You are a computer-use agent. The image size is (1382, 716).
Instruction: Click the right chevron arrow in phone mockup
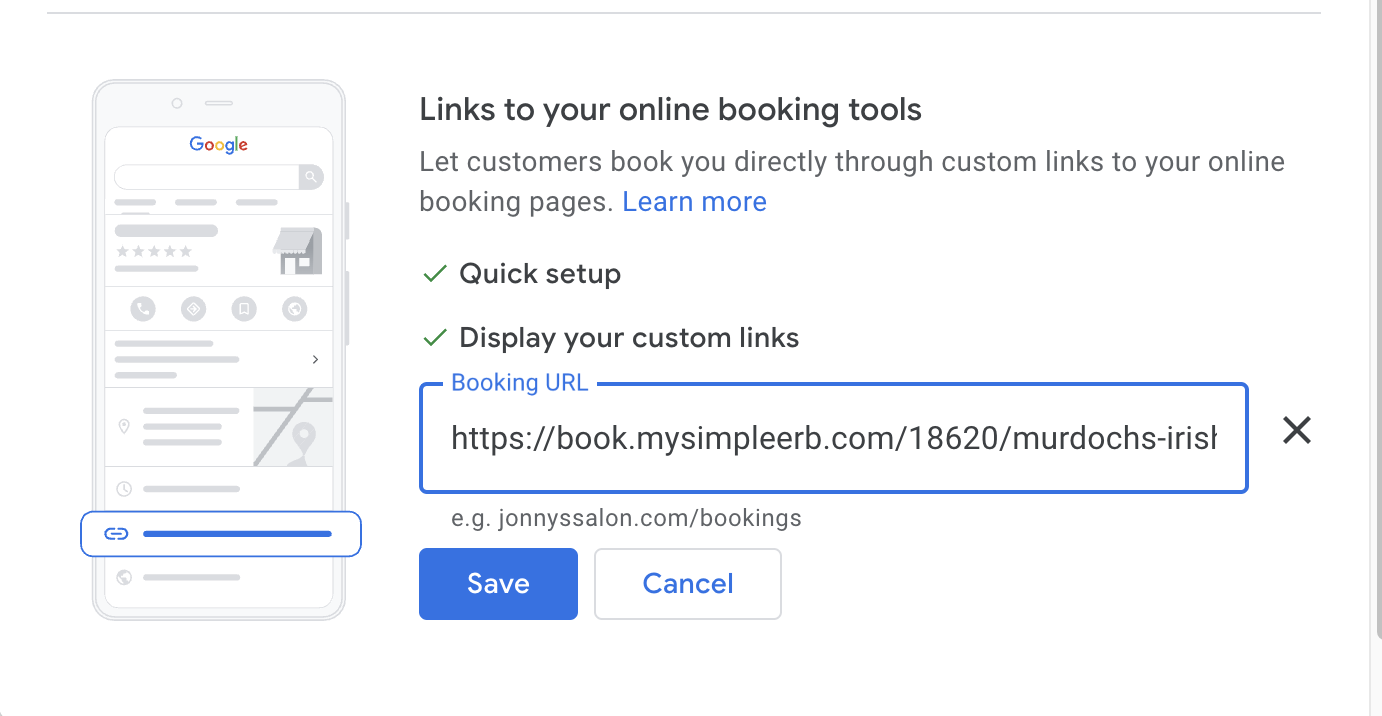[316, 359]
